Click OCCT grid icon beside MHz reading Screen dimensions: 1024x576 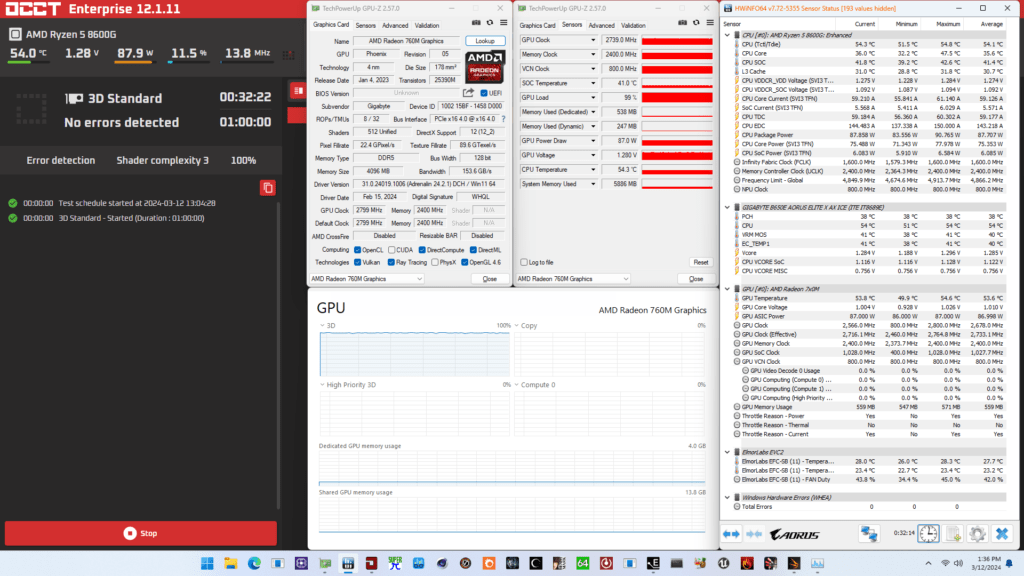pyautogui.click(x=289, y=55)
